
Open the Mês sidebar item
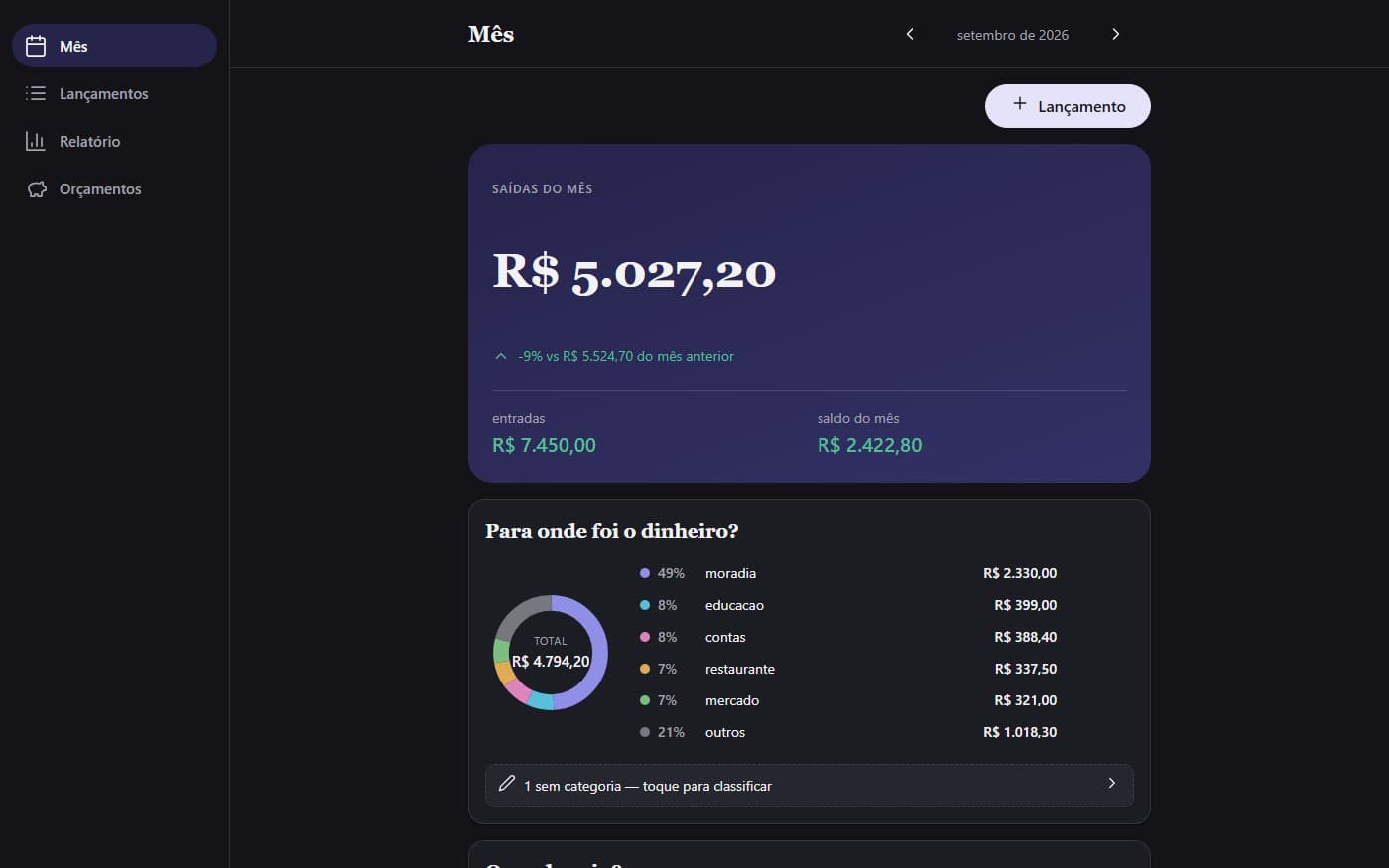114,46
